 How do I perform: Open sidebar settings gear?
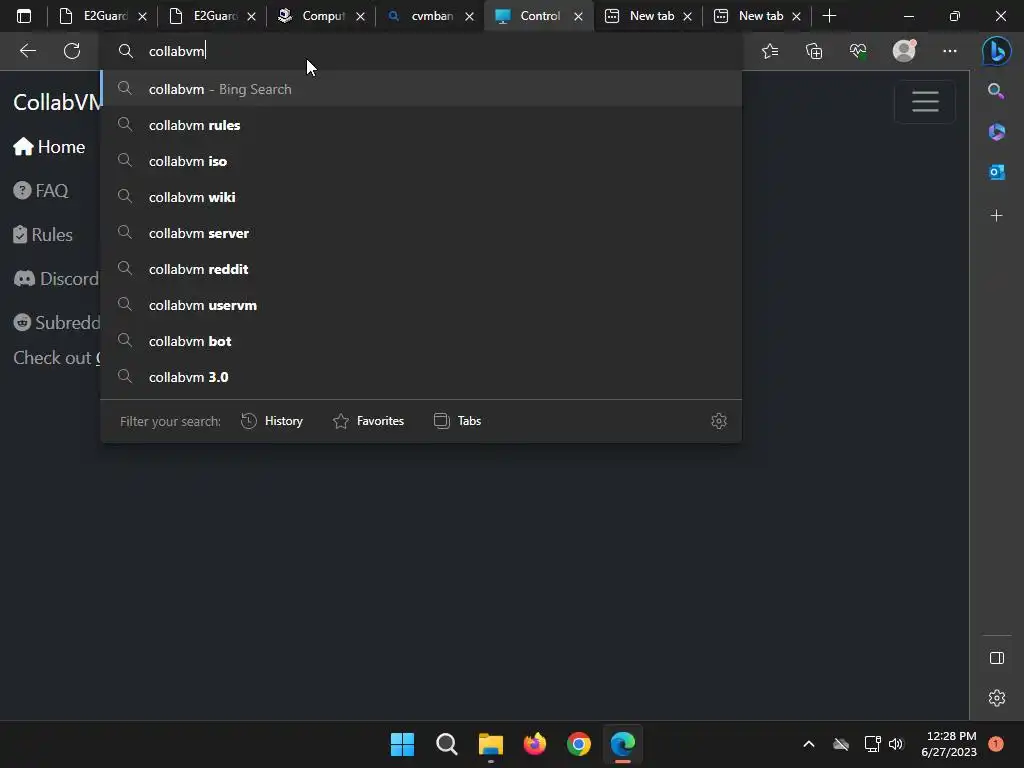[997, 698]
